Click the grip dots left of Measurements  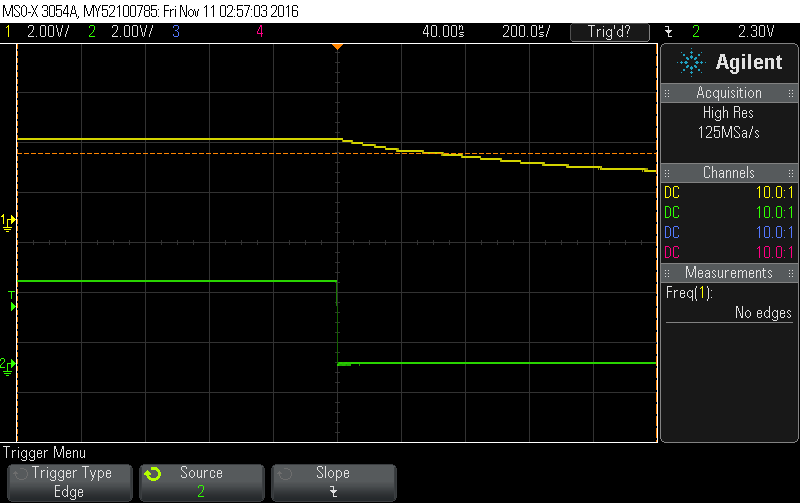pos(667,273)
